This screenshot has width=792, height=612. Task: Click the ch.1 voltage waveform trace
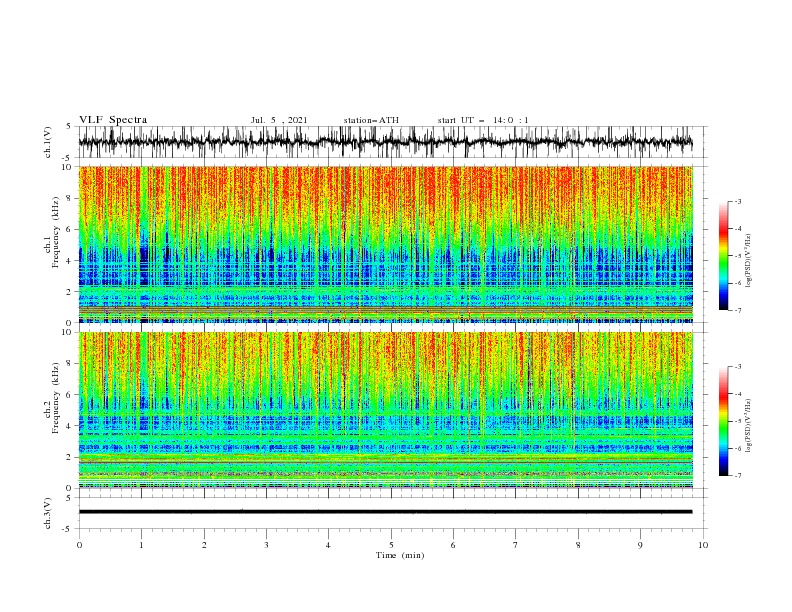pos(385,142)
